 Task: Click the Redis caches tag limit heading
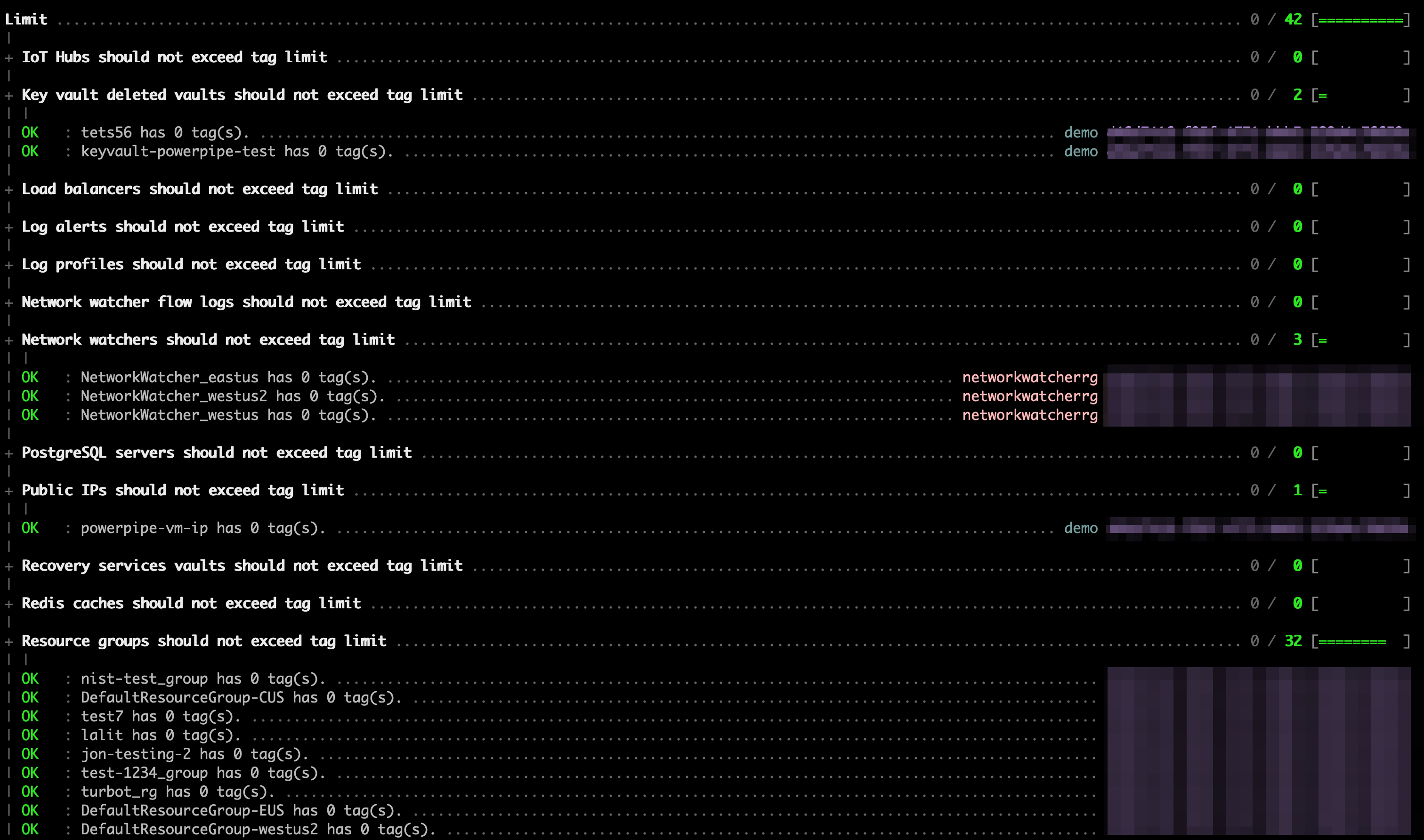coord(191,603)
